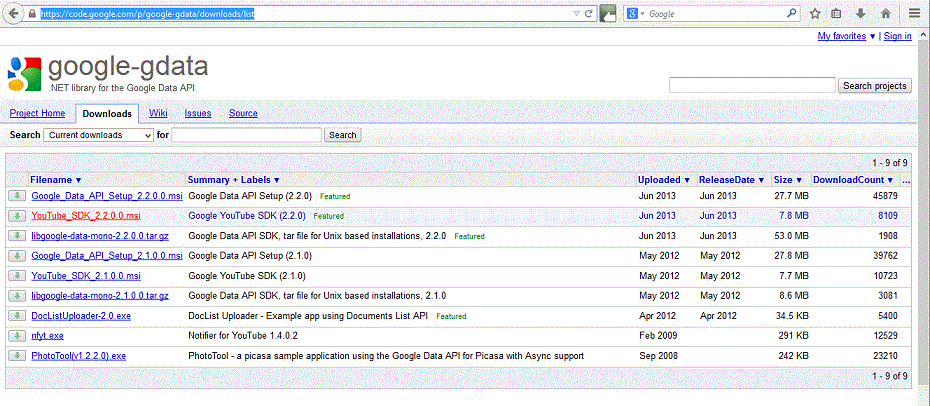This screenshot has height=406, width=930.
Task: Click the green extension icon beside address bar
Action: [608, 13]
